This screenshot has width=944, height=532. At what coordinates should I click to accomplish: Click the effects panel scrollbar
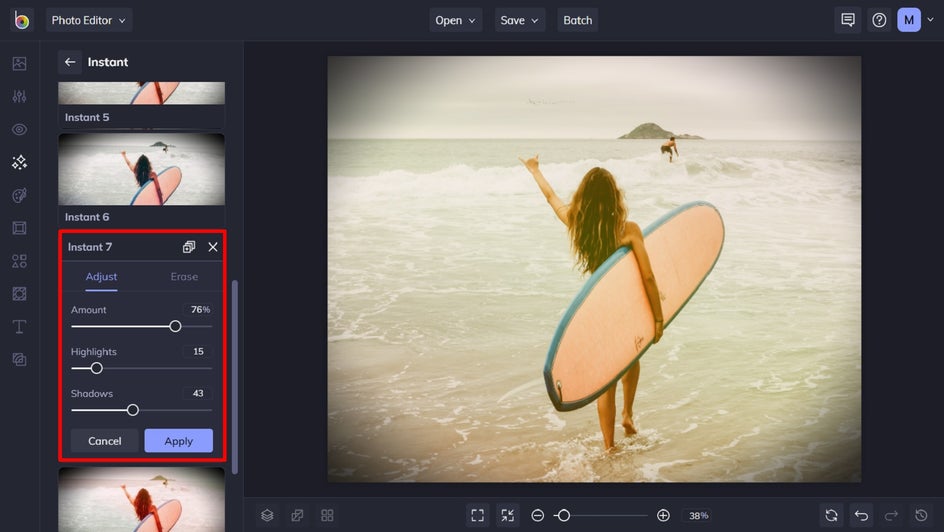click(x=235, y=377)
